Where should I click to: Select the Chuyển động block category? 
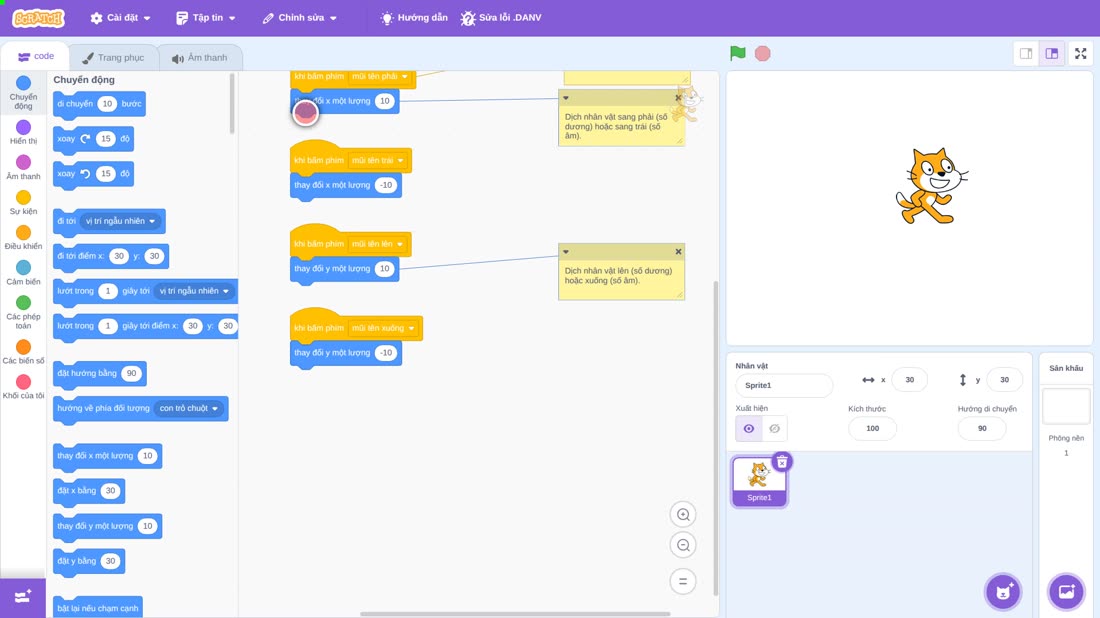pos(23,93)
